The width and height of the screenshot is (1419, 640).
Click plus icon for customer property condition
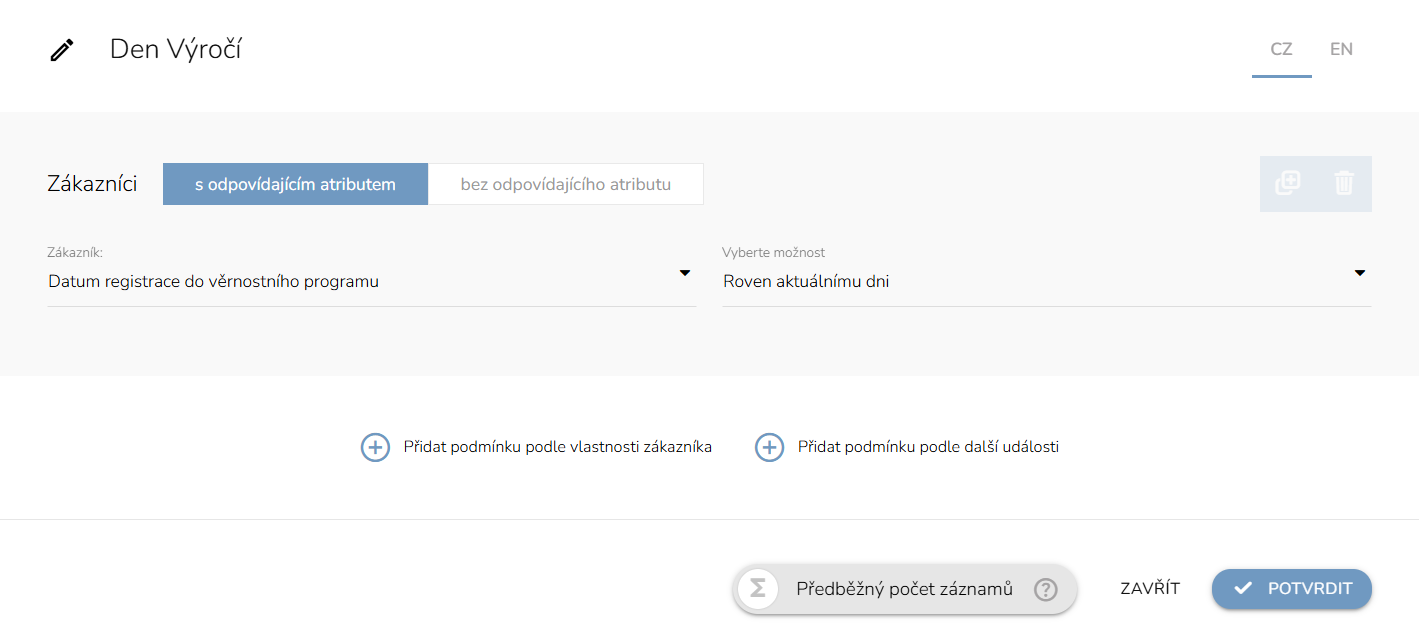click(x=375, y=447)
